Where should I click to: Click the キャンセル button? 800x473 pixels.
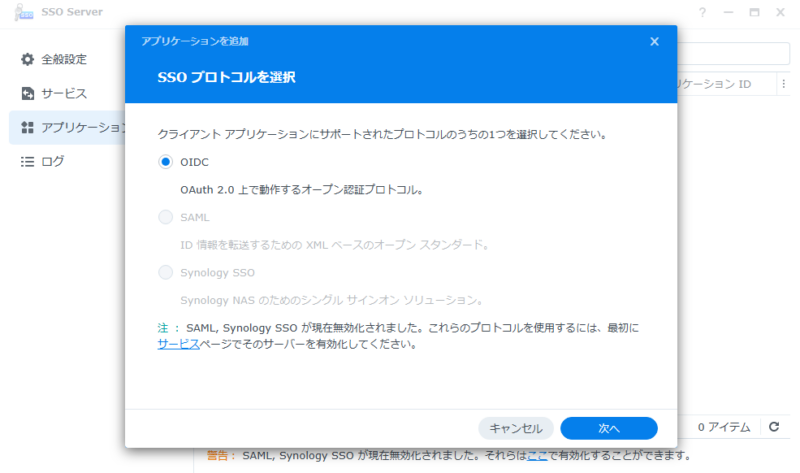516,428
